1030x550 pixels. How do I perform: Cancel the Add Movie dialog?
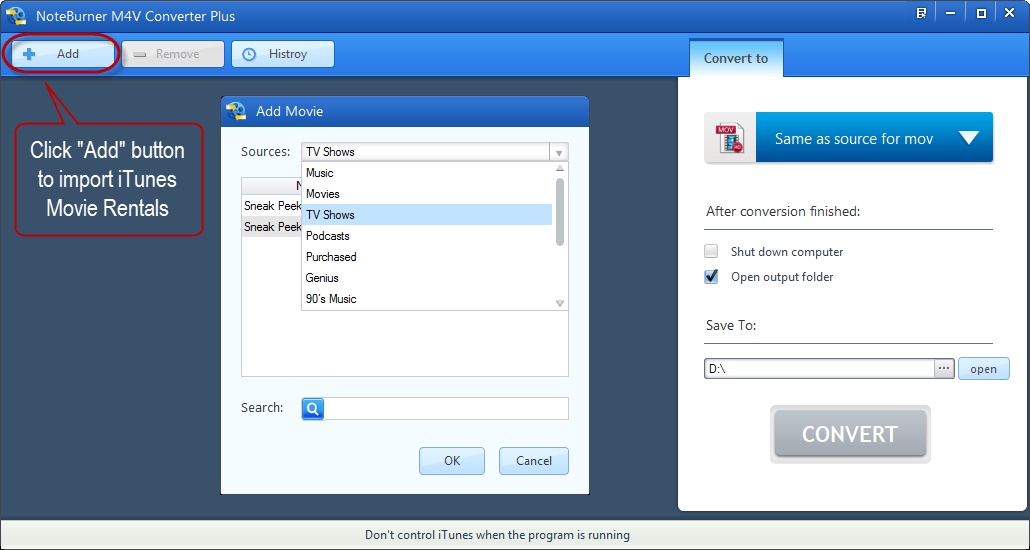coord(533,461)
